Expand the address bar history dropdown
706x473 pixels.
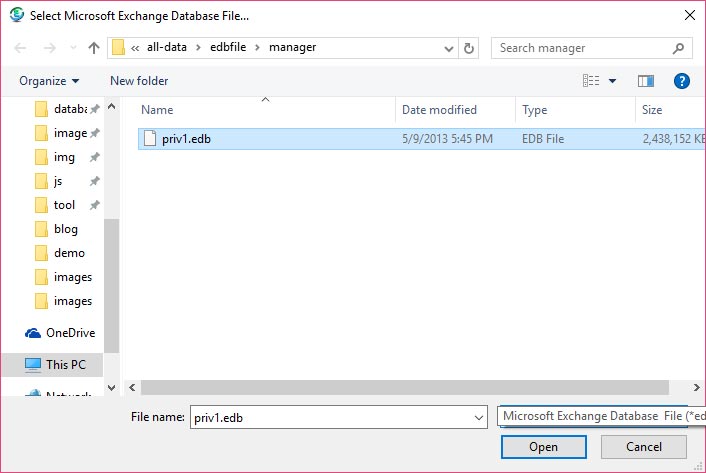tap(448, 48)
